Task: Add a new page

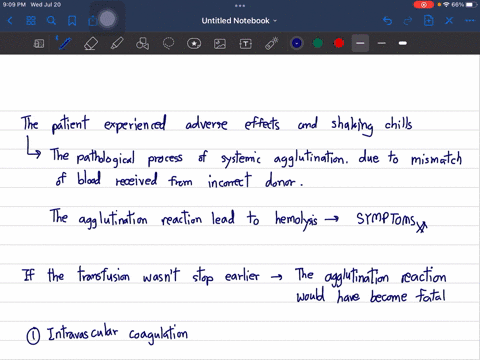Action: coord(428,21)
